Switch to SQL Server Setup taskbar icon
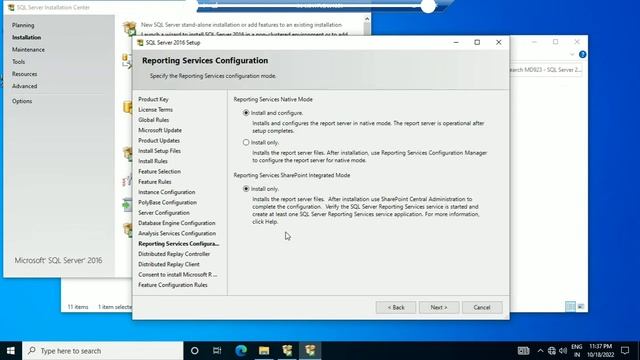640x360 pixels. coord(310,351)
